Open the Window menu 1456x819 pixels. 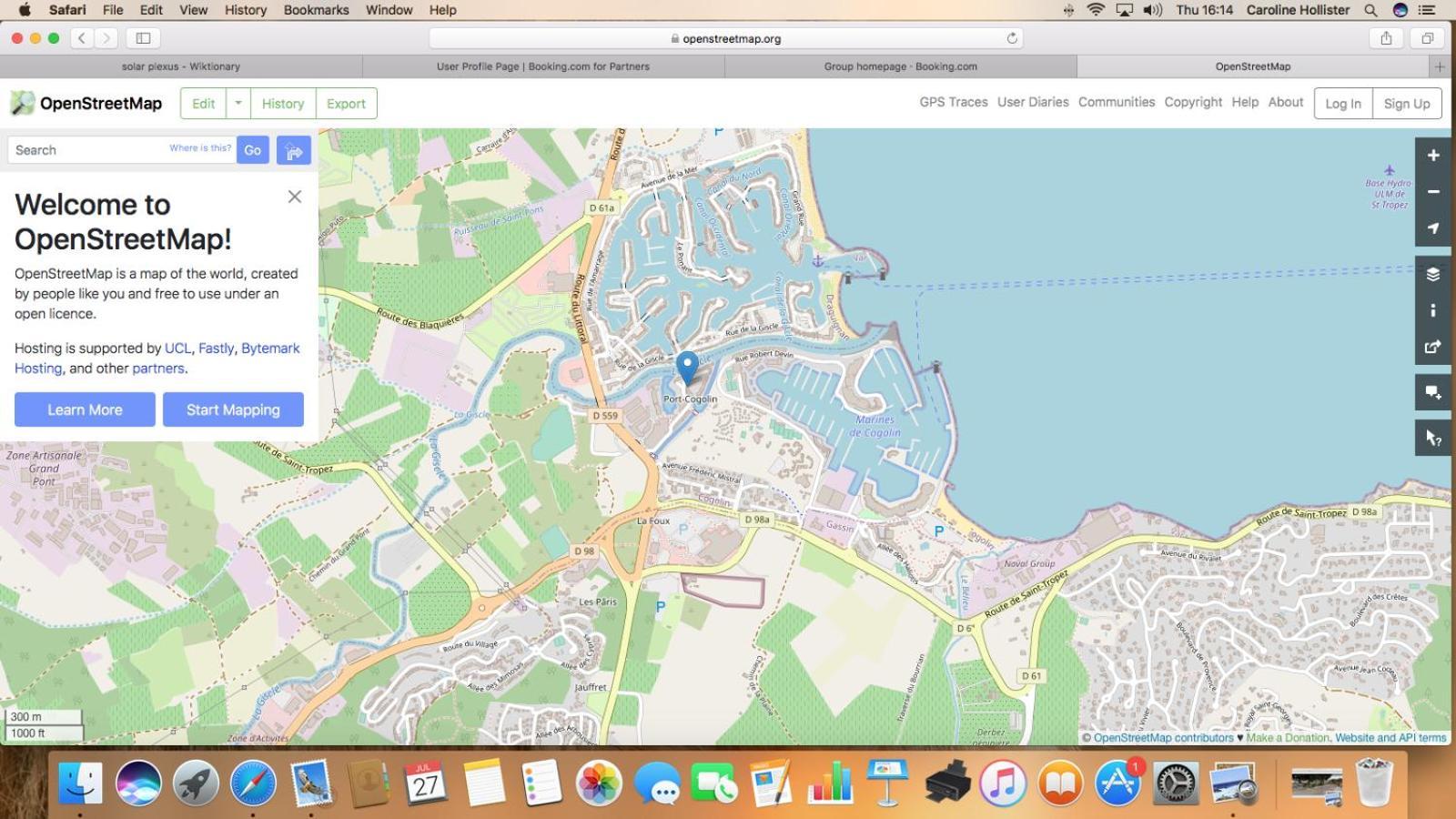(x=389, y=10)
